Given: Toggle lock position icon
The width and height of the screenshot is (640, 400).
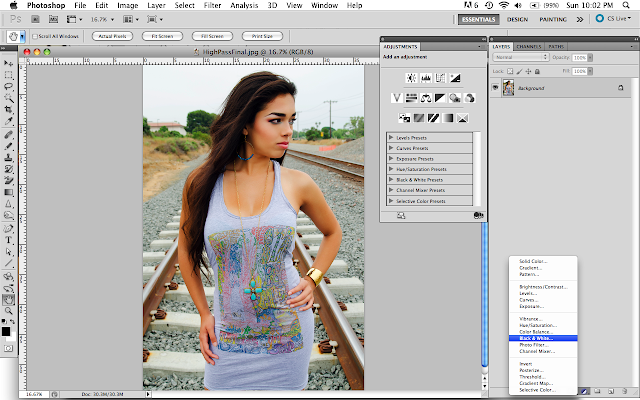Looking at the screenshot, I should click(529, 71).
